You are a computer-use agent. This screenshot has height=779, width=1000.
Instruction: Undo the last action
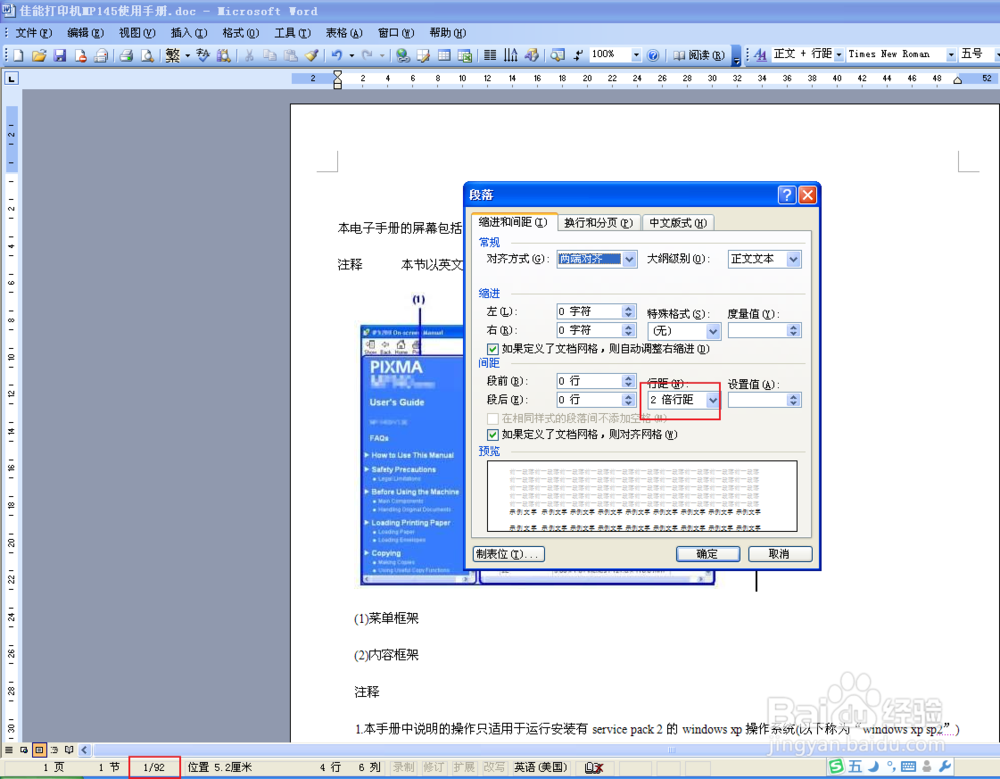(337, 56)
